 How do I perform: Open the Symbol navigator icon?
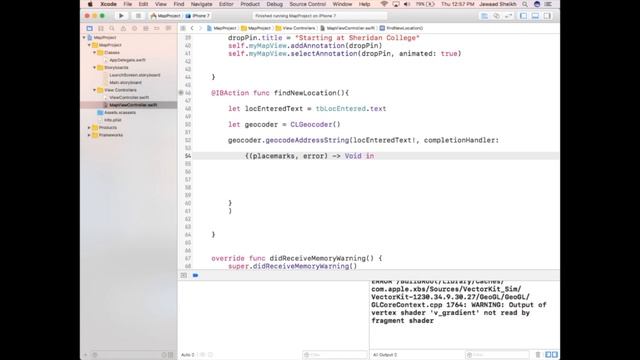[x=101, y=28]
